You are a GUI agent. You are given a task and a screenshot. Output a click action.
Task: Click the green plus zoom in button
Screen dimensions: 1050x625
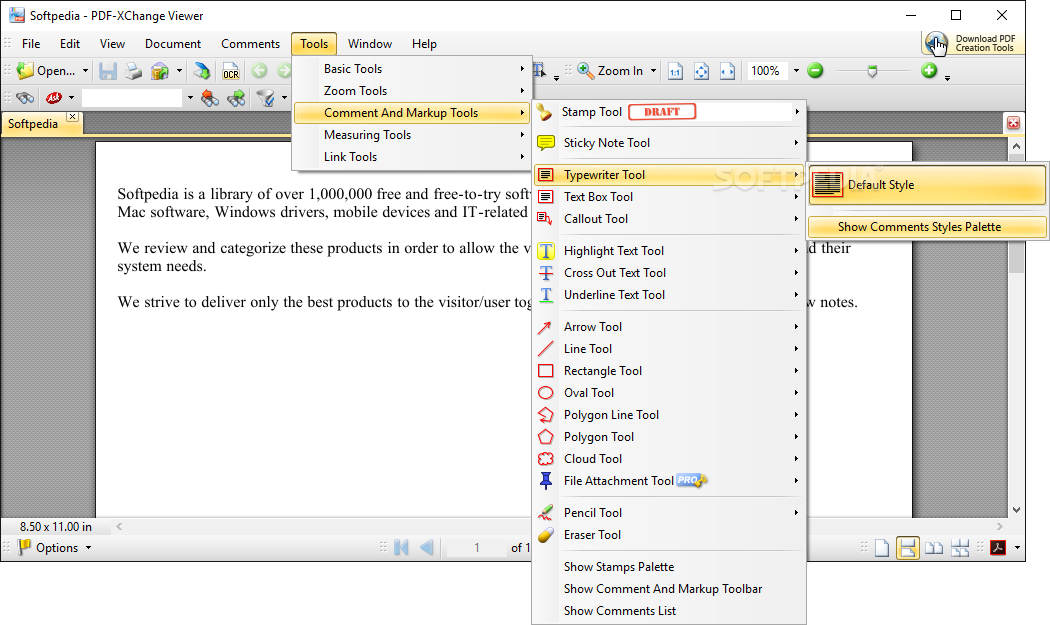click(x=929, y=70)
